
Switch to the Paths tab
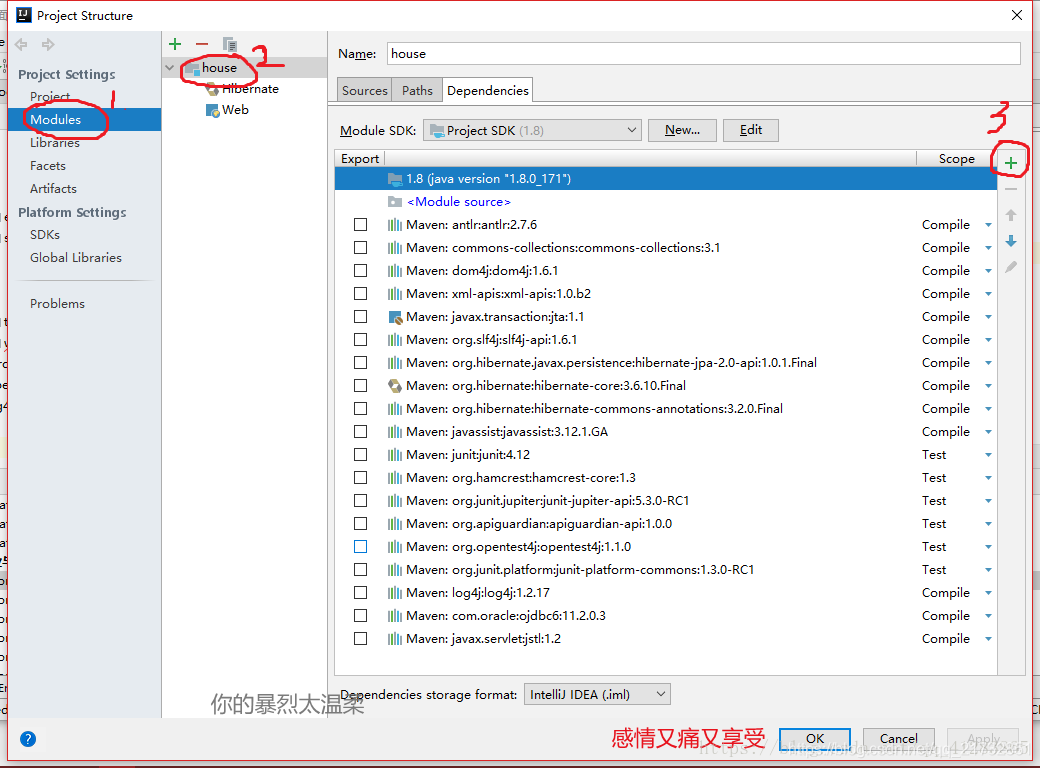pos(417,90)
